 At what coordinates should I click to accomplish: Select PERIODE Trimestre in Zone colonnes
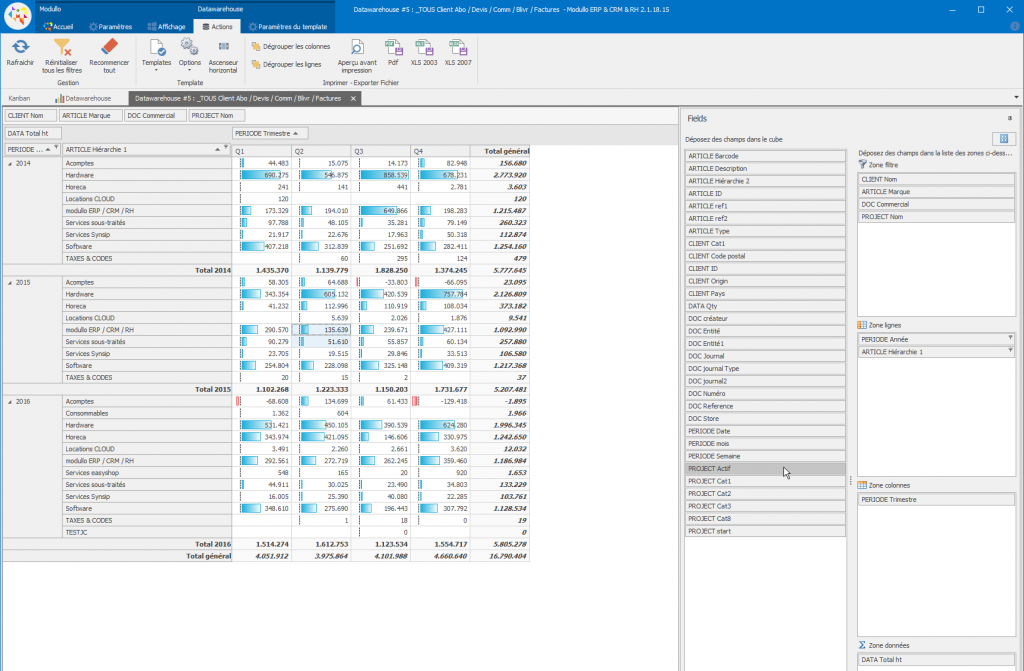tap(936, 499)
